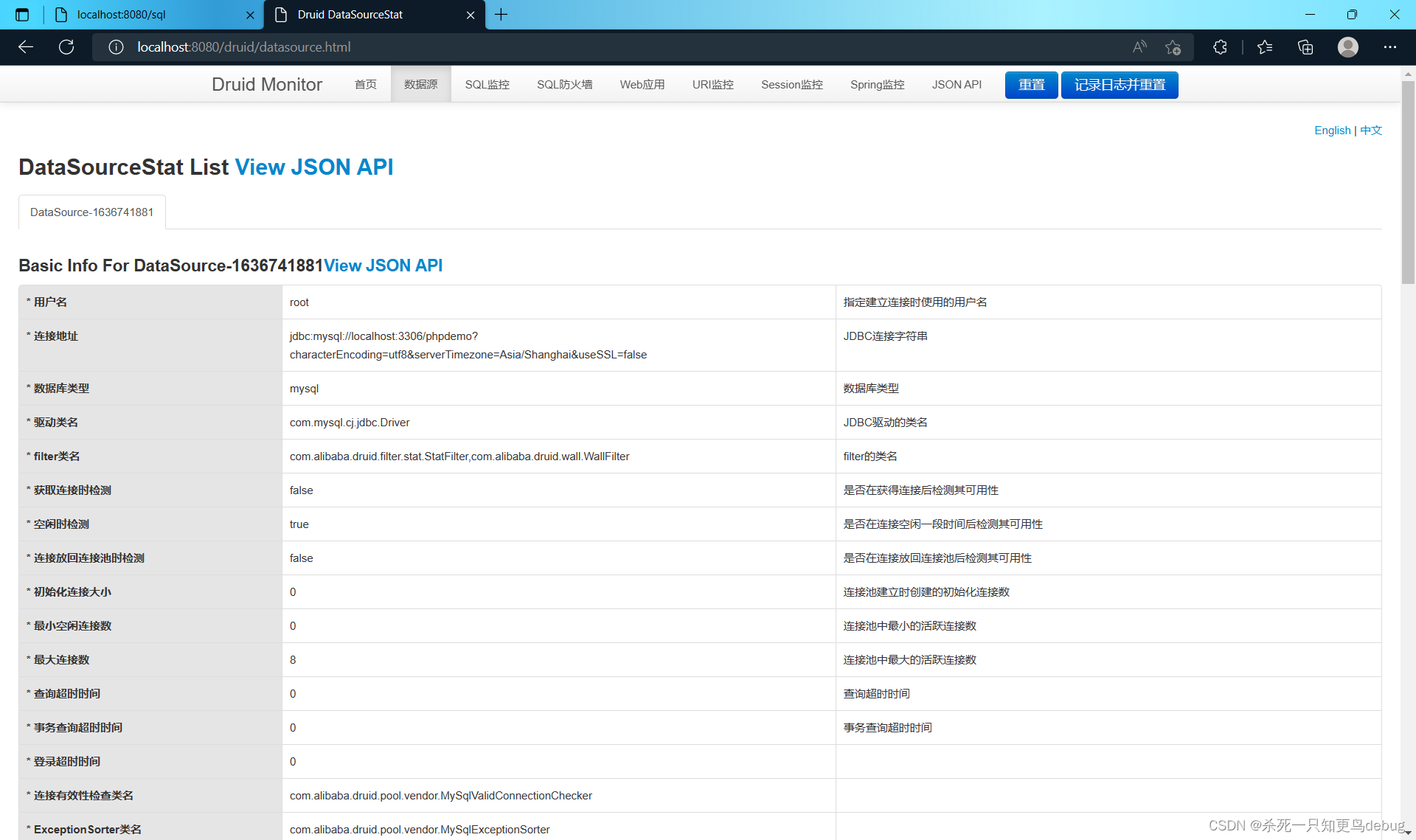This screenshot has width=1416, height=840.
Task: Switch language to English
Action: pyautogui.click(x=1332, y=131)
